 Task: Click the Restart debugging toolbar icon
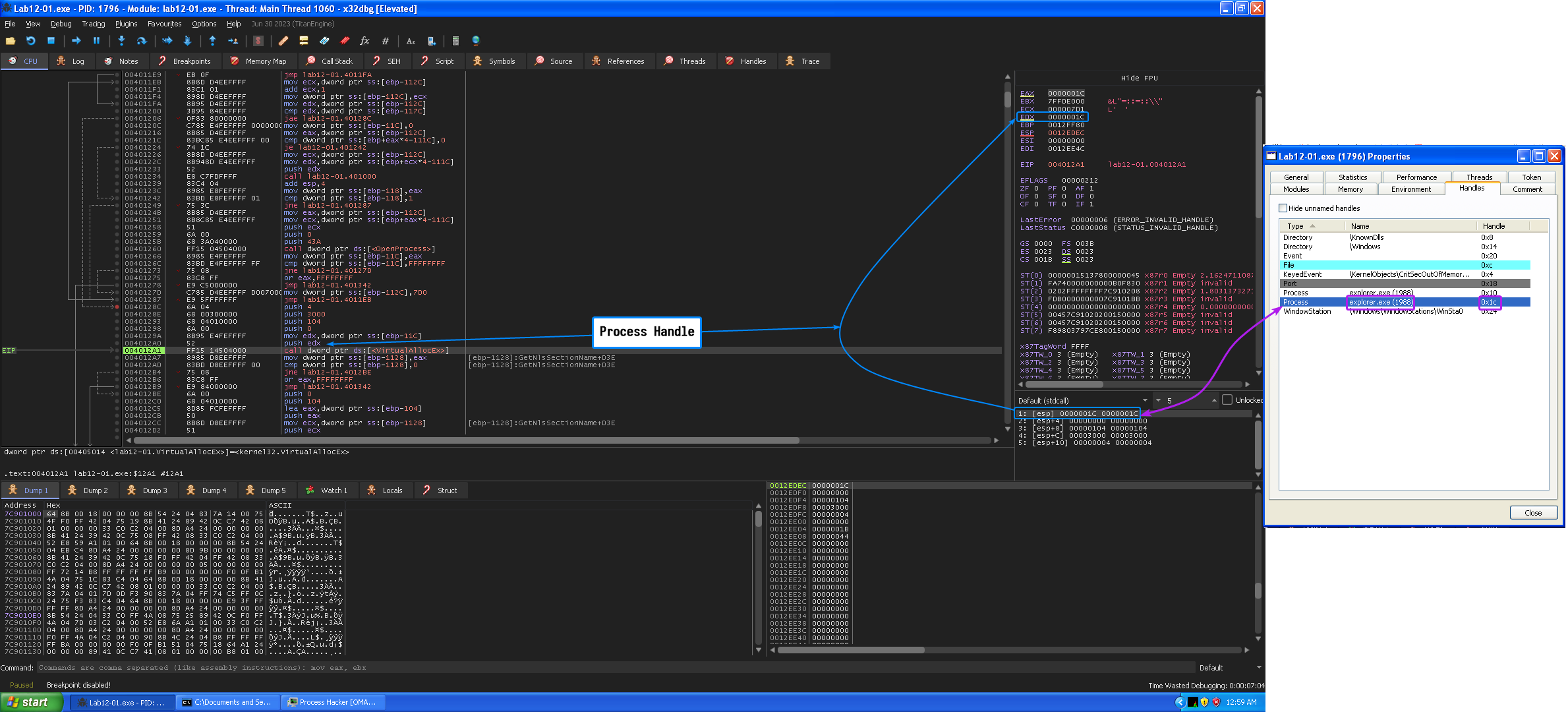click(30, 41)
